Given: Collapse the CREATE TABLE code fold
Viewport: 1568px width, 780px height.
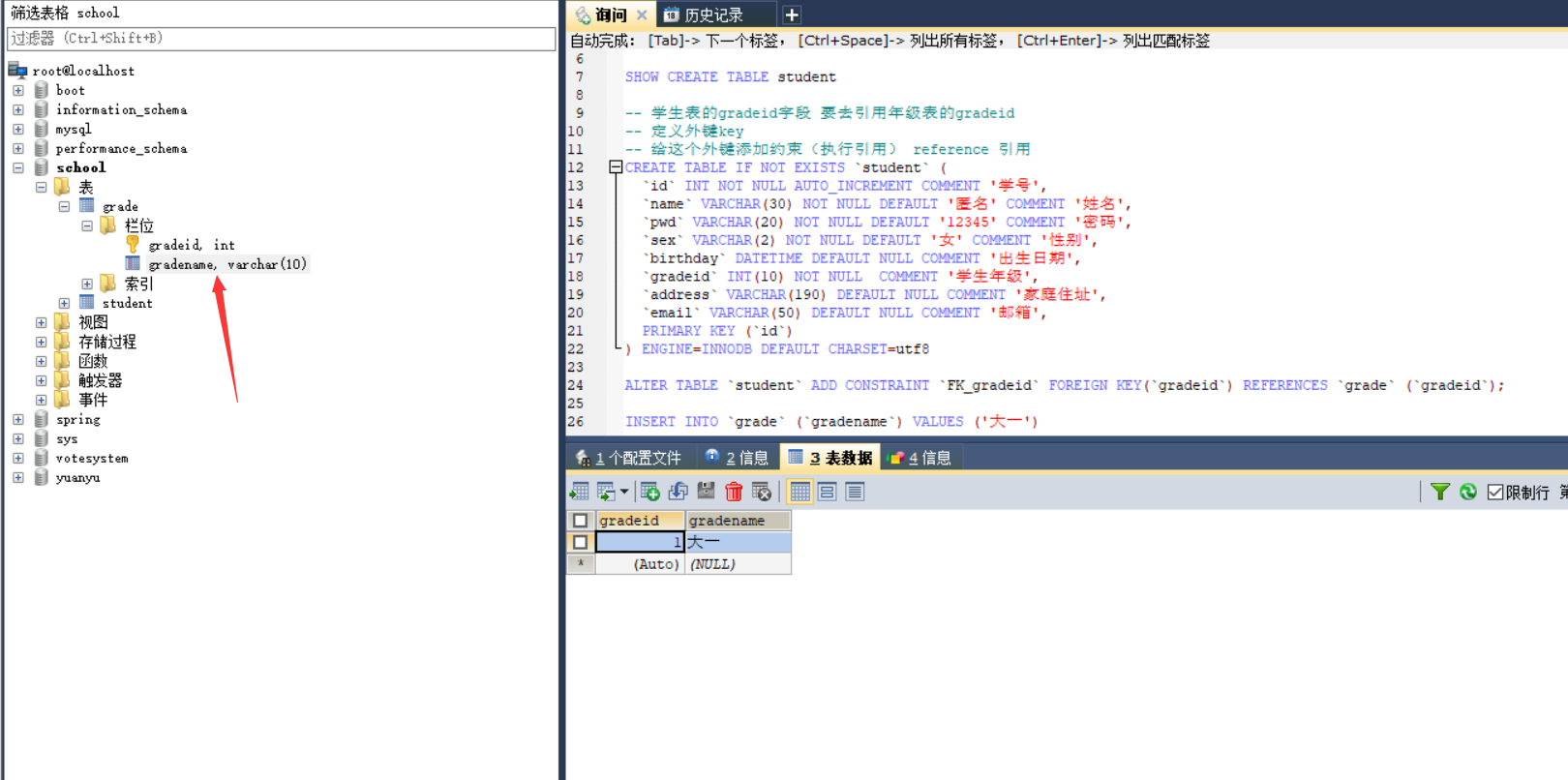Looking at the screenshot, I should [616, 167].
